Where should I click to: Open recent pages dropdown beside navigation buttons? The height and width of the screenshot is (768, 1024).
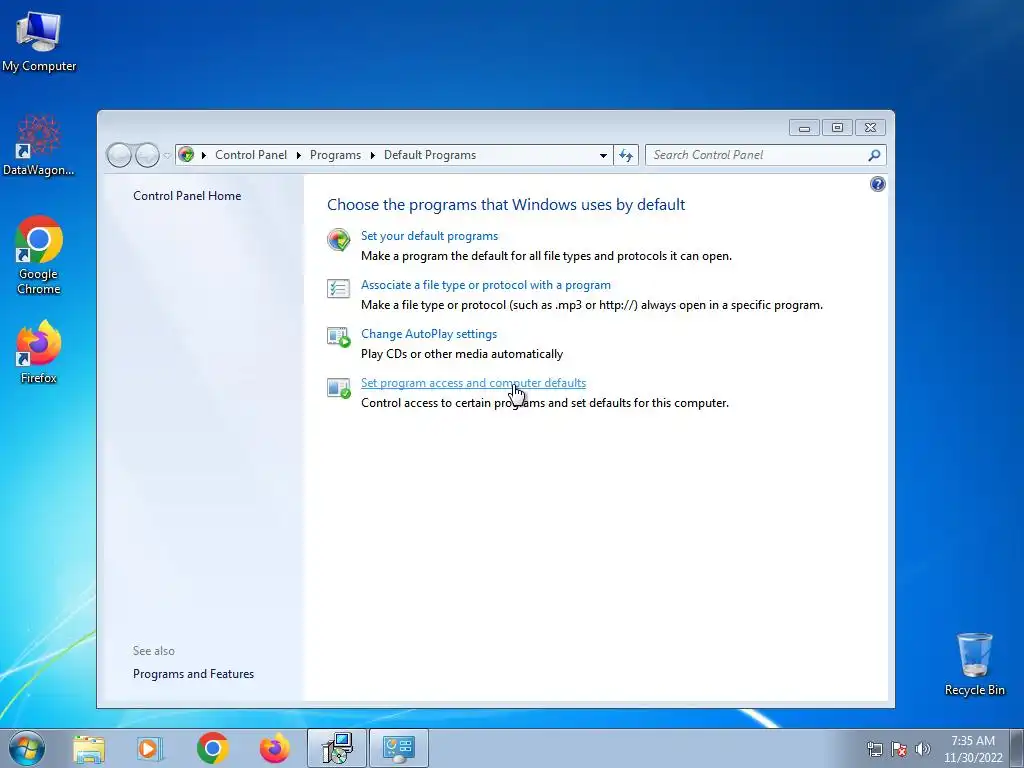click(x=167, y=155)
